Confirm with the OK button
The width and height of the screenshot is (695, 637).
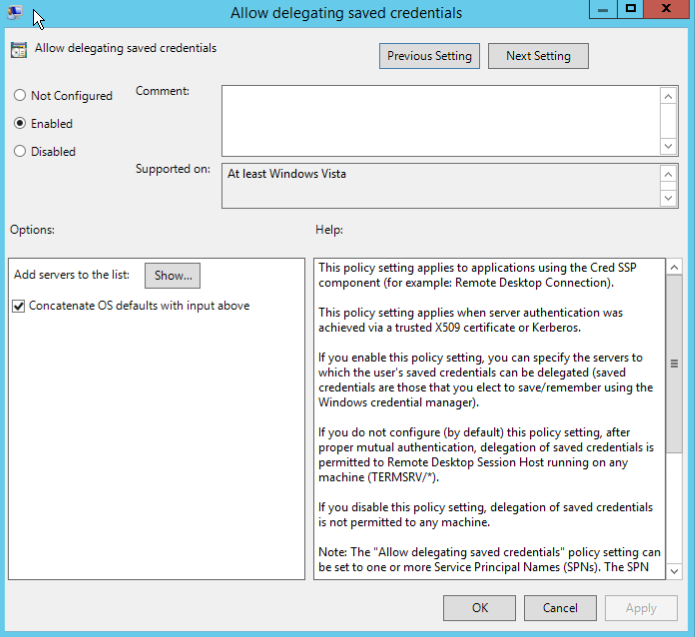[x=479, y=608]
